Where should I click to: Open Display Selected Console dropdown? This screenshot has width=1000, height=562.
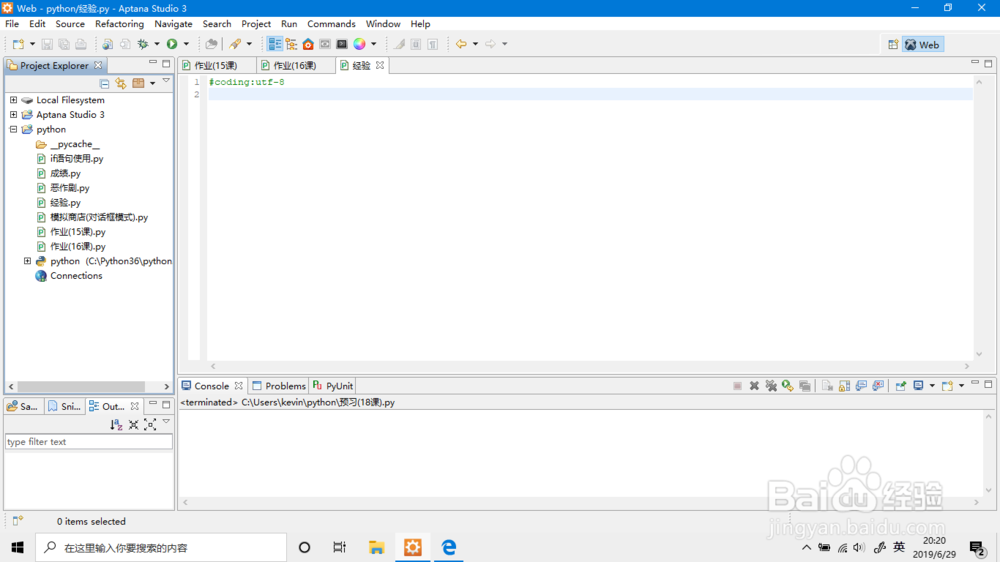[x=932, y=386]
